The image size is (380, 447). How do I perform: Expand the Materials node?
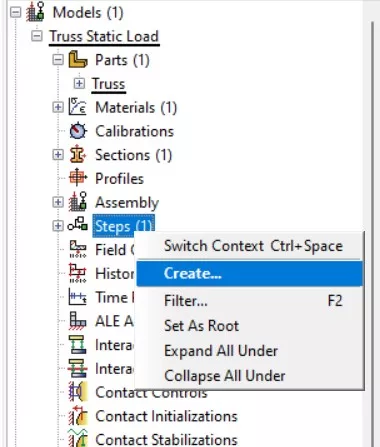[58, 107]
